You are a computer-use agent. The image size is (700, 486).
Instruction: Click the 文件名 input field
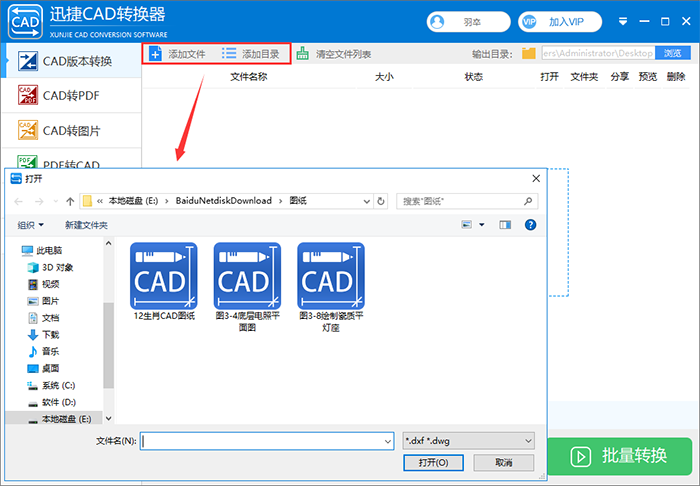pos(262,441)
